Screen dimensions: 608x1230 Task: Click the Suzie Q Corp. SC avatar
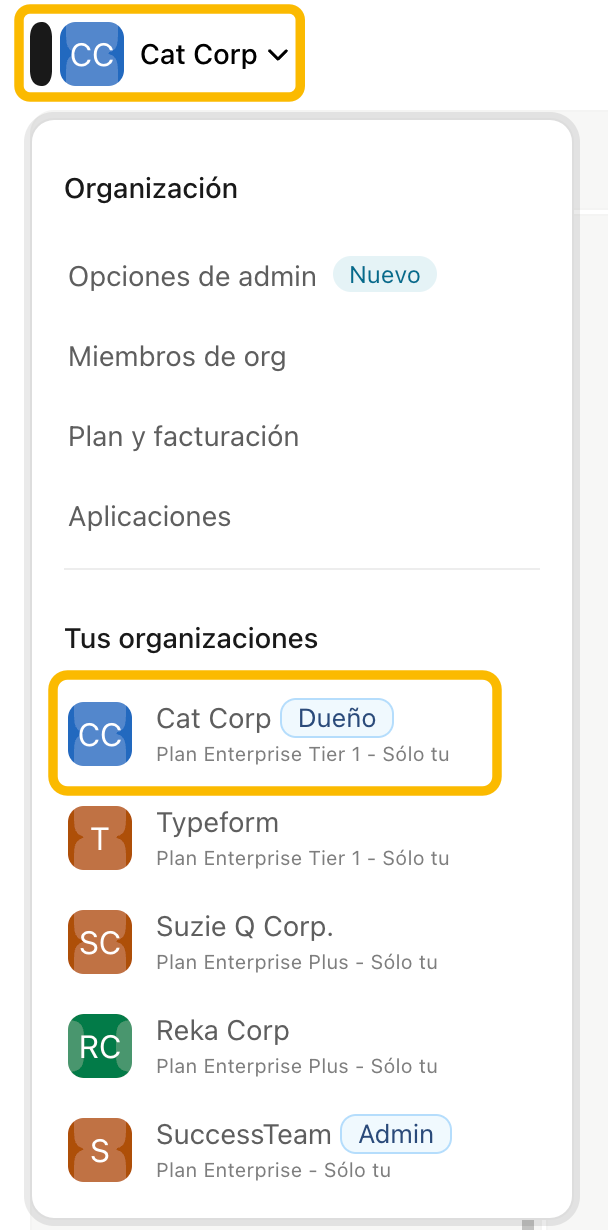click(100, 942)
